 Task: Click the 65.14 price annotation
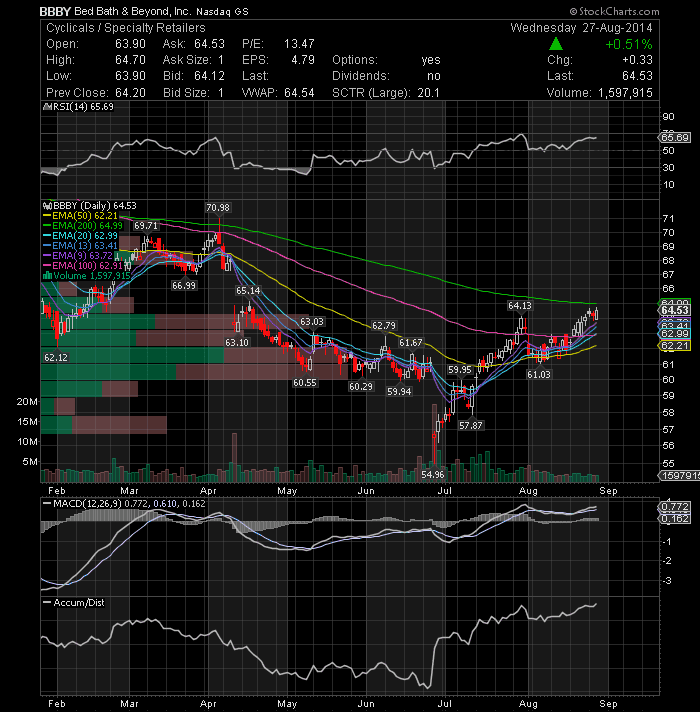(248, 291)
